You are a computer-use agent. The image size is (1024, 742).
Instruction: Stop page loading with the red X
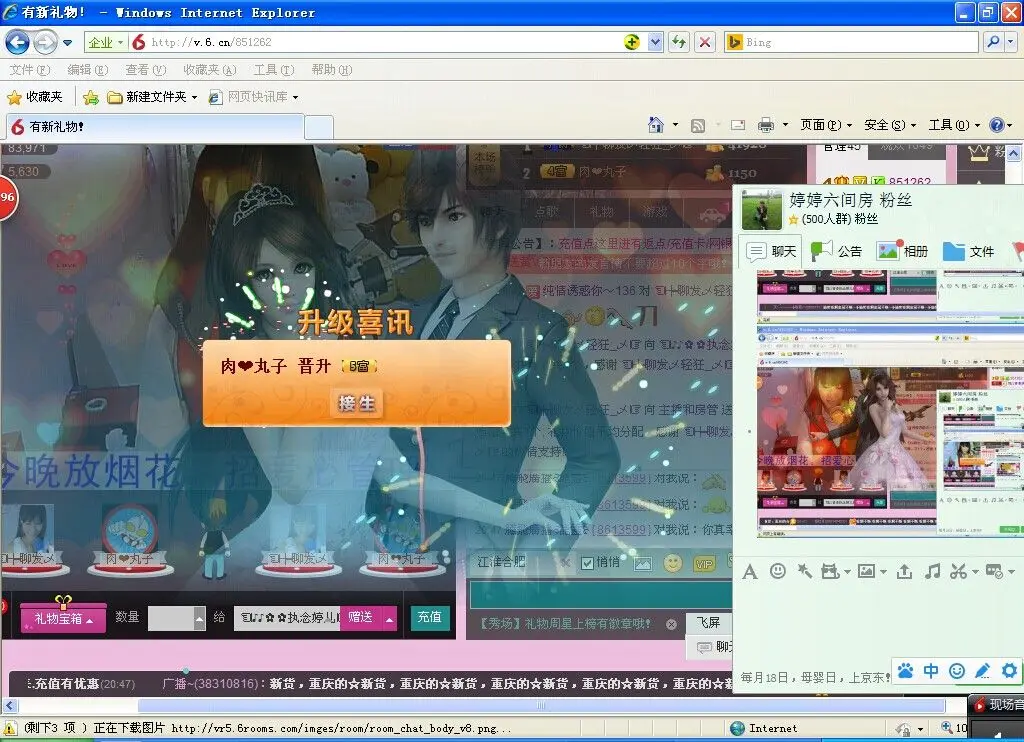[x=705, y=42]
